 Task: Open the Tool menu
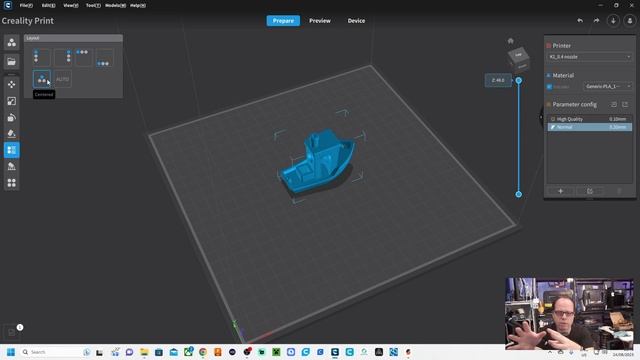click(93, 5)
